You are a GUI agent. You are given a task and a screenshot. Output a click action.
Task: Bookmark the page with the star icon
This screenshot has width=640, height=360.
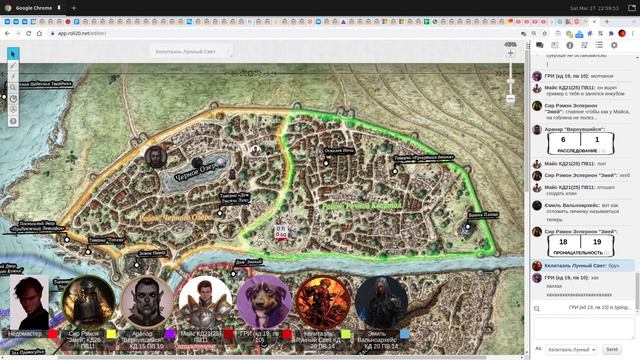pyautogui.click(x=544, y=33)
